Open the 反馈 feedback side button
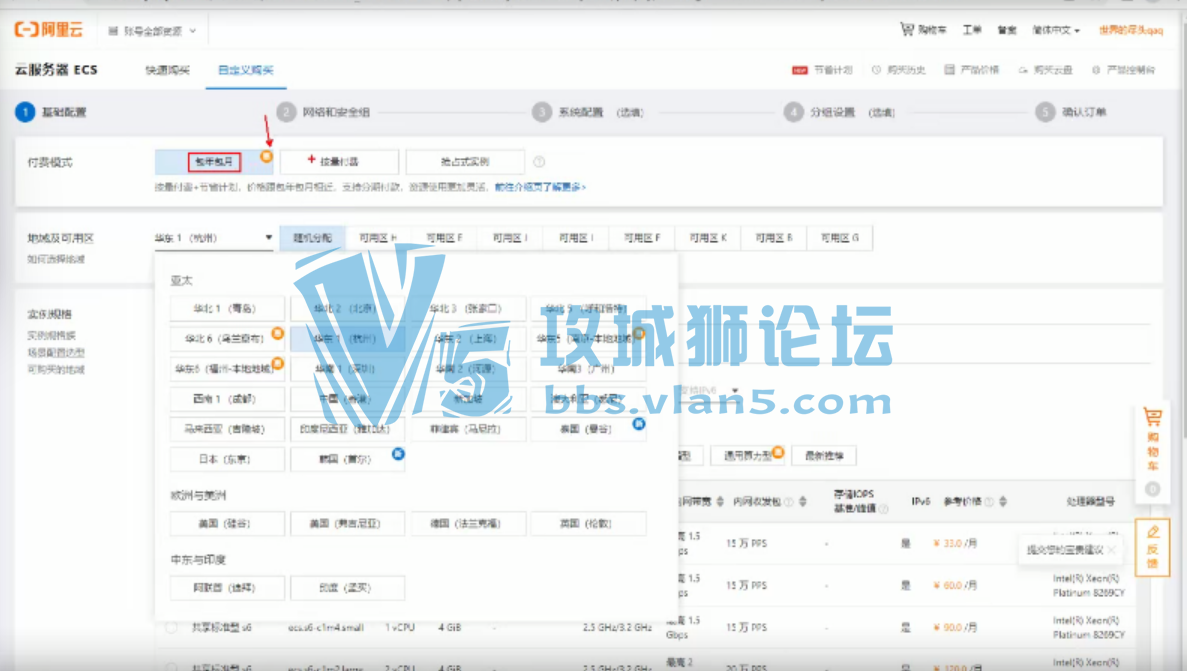Screen dimensions: 1187x671 pos(1152,547)
